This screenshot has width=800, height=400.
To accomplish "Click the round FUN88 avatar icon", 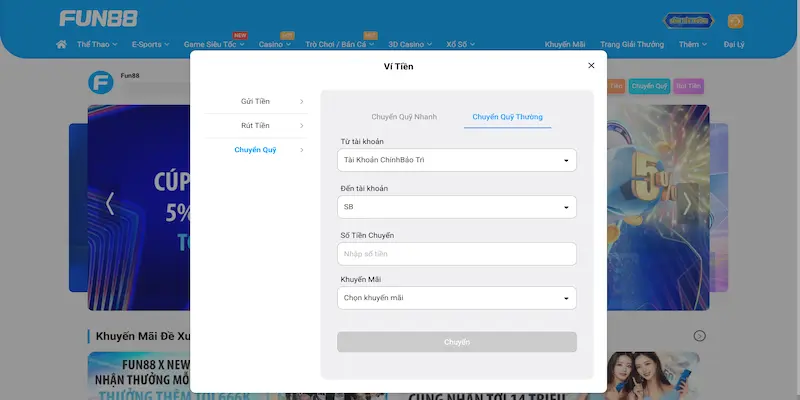I will tap(101, 82).
